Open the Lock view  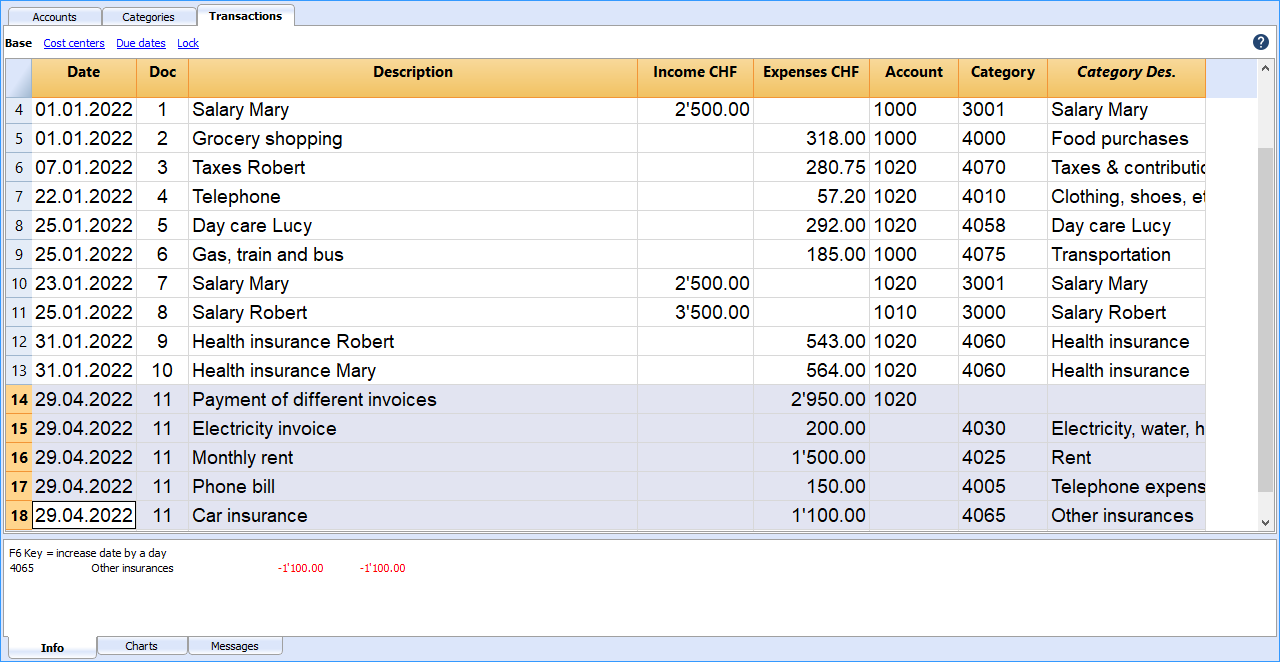(188, 43)
